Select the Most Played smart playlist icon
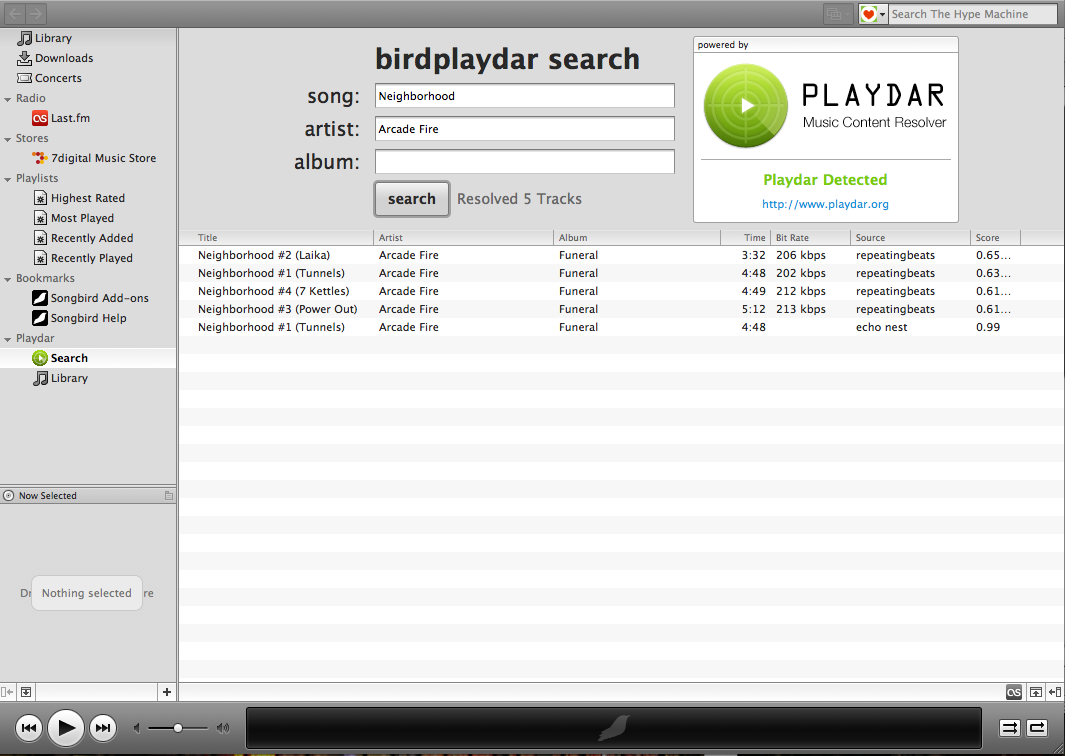Screen dimensions: 1065x756 (40, 218)
